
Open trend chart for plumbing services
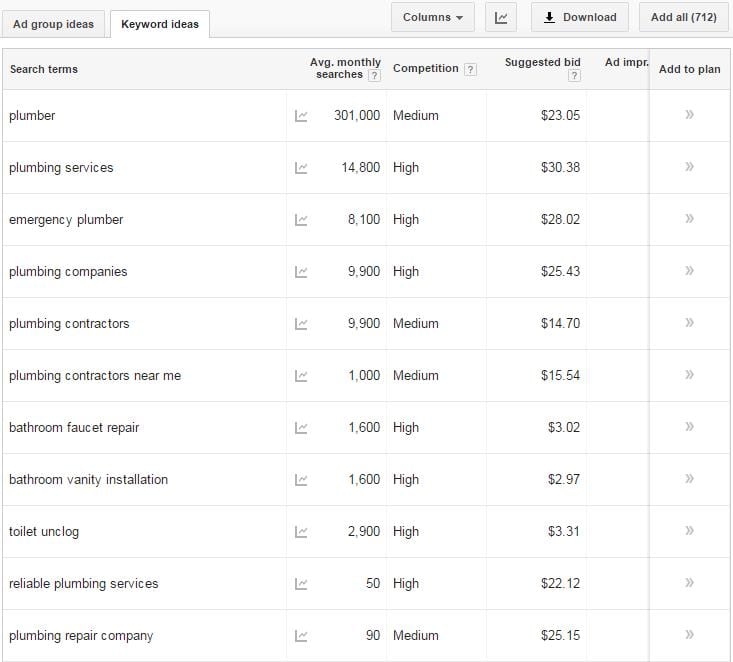301,168
